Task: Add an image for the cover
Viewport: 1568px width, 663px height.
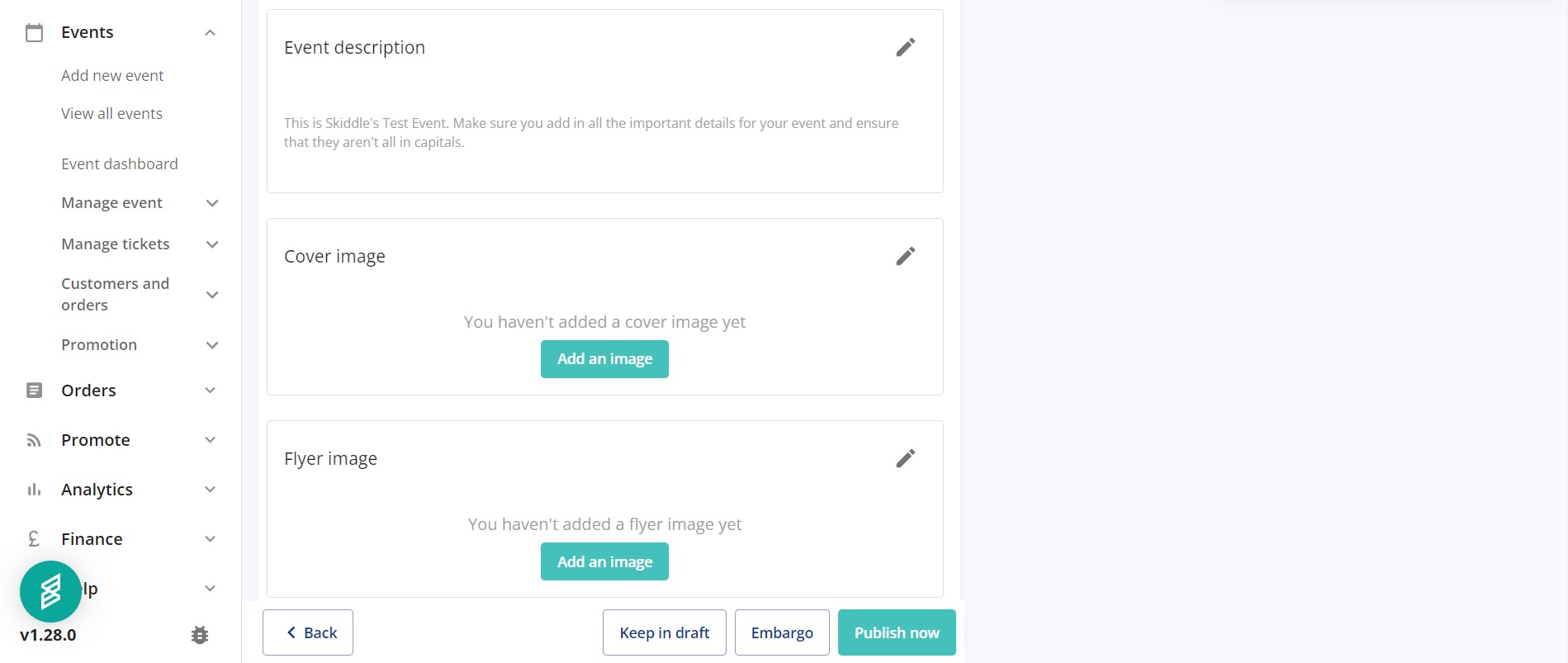Action: (x=604, y=359)
